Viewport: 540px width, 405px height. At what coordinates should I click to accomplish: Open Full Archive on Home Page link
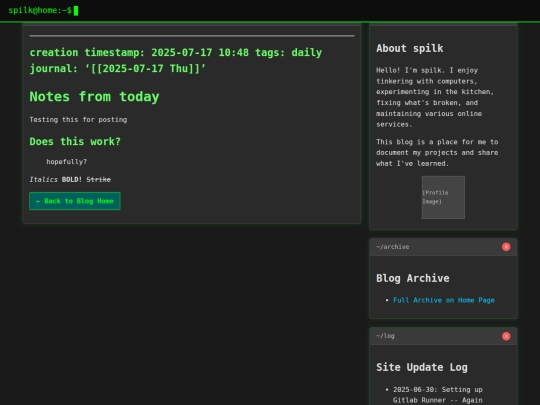(x=444, y=300)
